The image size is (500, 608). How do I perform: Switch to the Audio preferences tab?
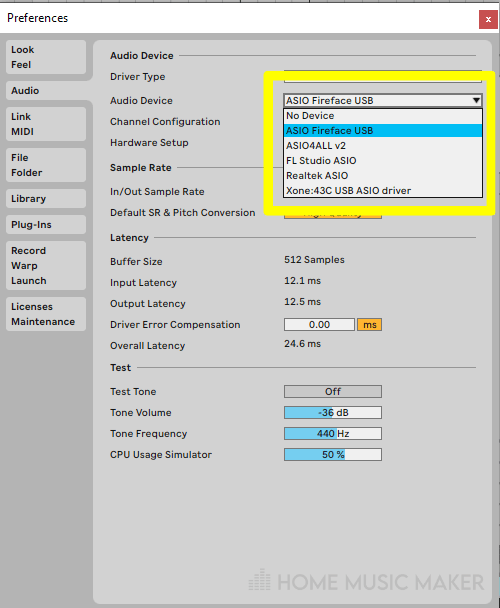point(46,90)
